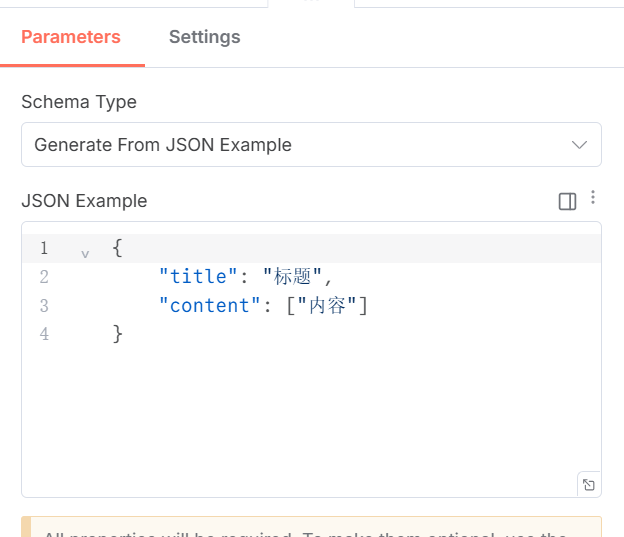
Task: Collapse the JSON object with the fold arrow
Action: point(85,254)
